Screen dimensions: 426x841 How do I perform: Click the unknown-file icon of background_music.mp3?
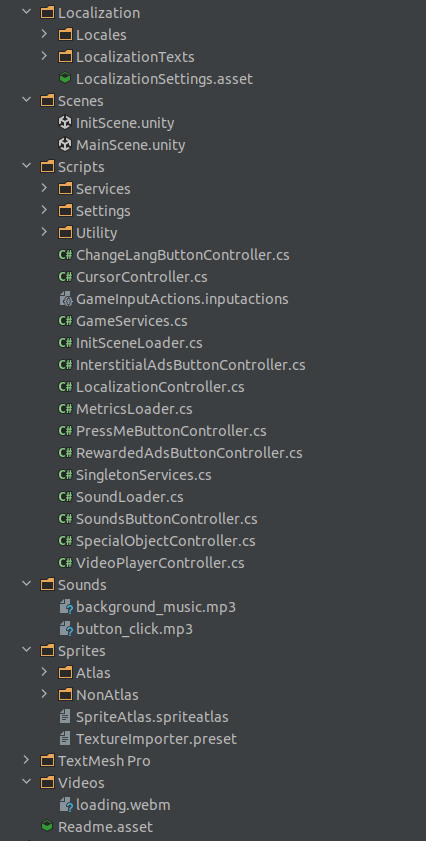(65, 607)
